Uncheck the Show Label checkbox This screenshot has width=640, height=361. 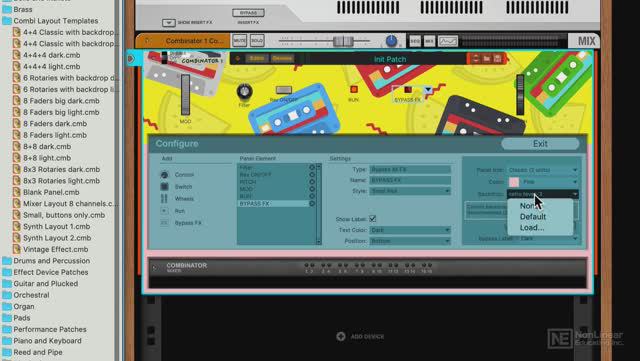click(x=373, y=219)
